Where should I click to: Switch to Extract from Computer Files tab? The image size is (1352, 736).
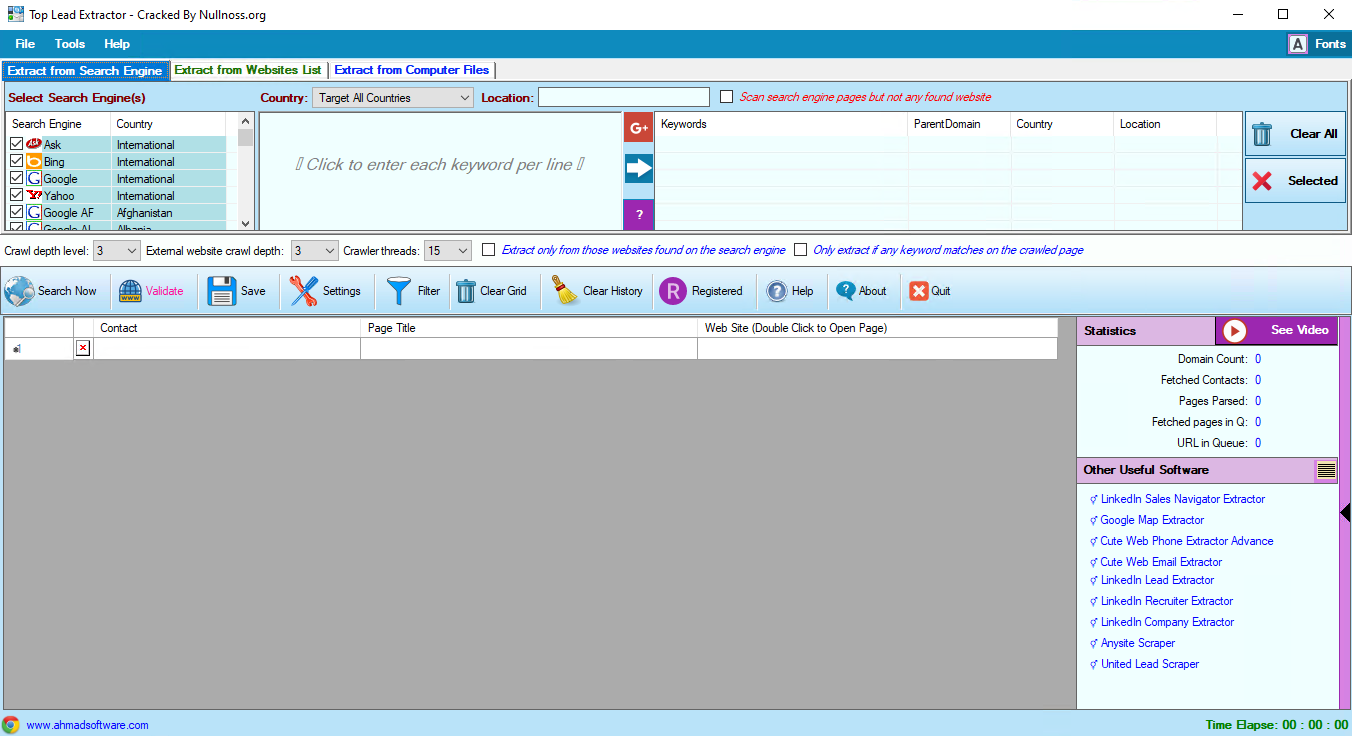(x=412, y=70)
